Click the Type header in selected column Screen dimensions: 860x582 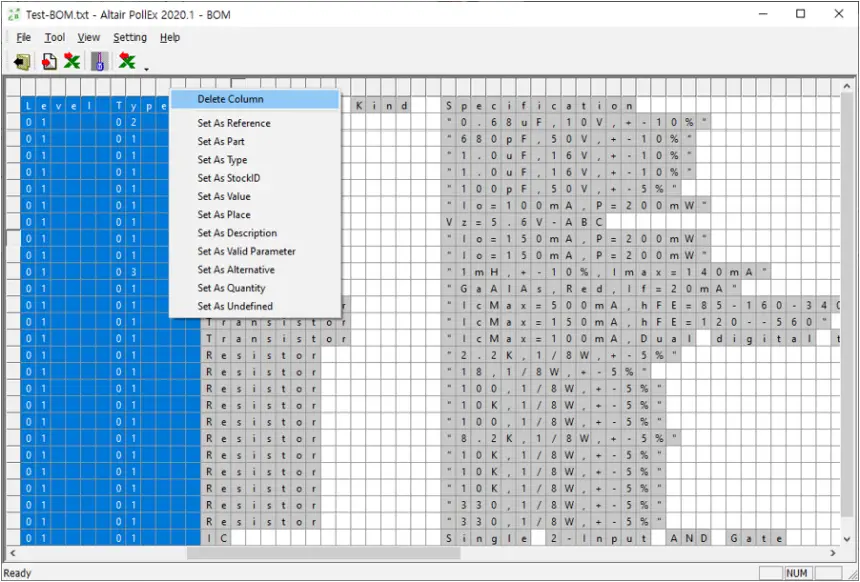[x=141, y=106]
